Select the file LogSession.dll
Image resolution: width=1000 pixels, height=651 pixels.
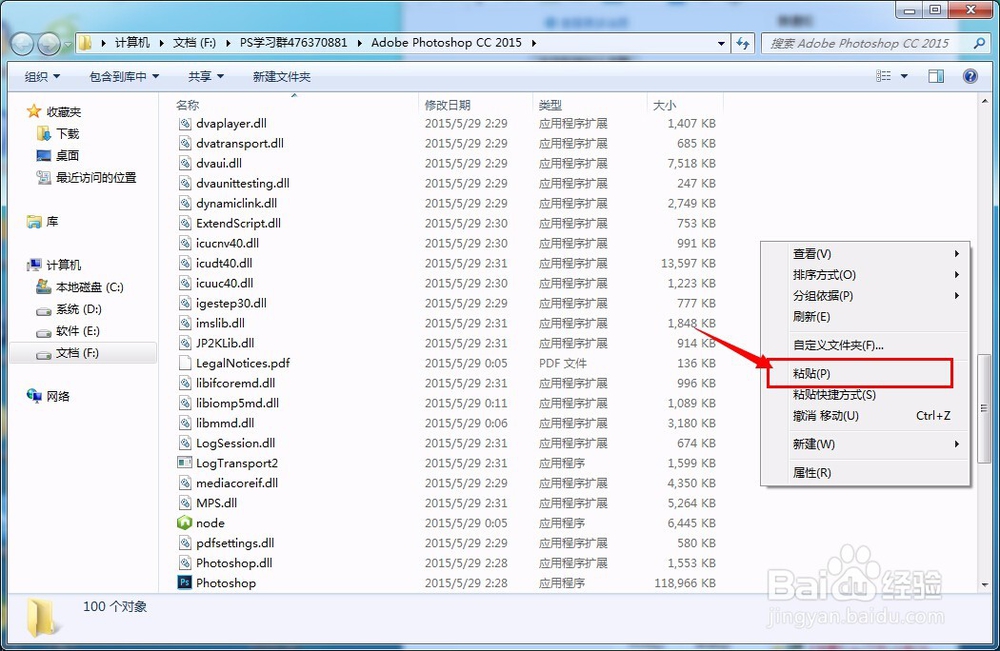[236, 443]
